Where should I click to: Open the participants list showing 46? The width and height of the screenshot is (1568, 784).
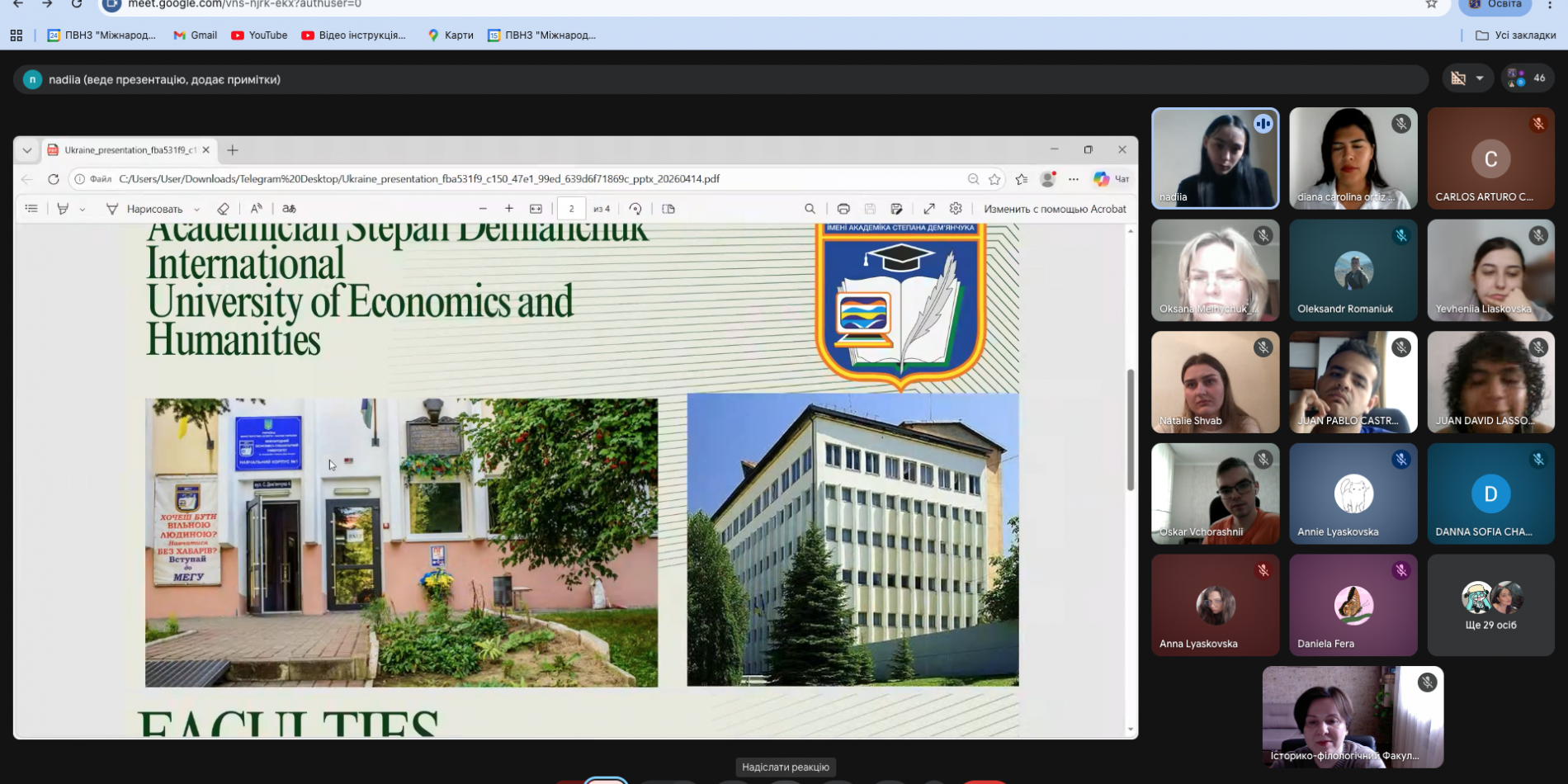pyautogui.click(x=1528, y=78)
